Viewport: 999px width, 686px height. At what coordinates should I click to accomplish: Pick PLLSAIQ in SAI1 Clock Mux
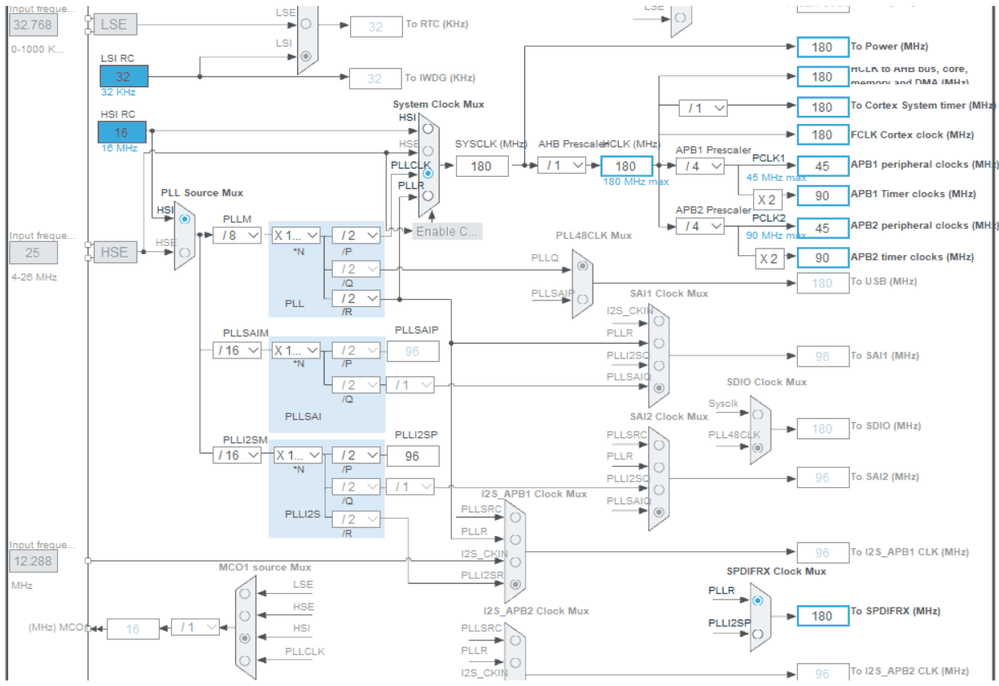[x=659, y=387]
